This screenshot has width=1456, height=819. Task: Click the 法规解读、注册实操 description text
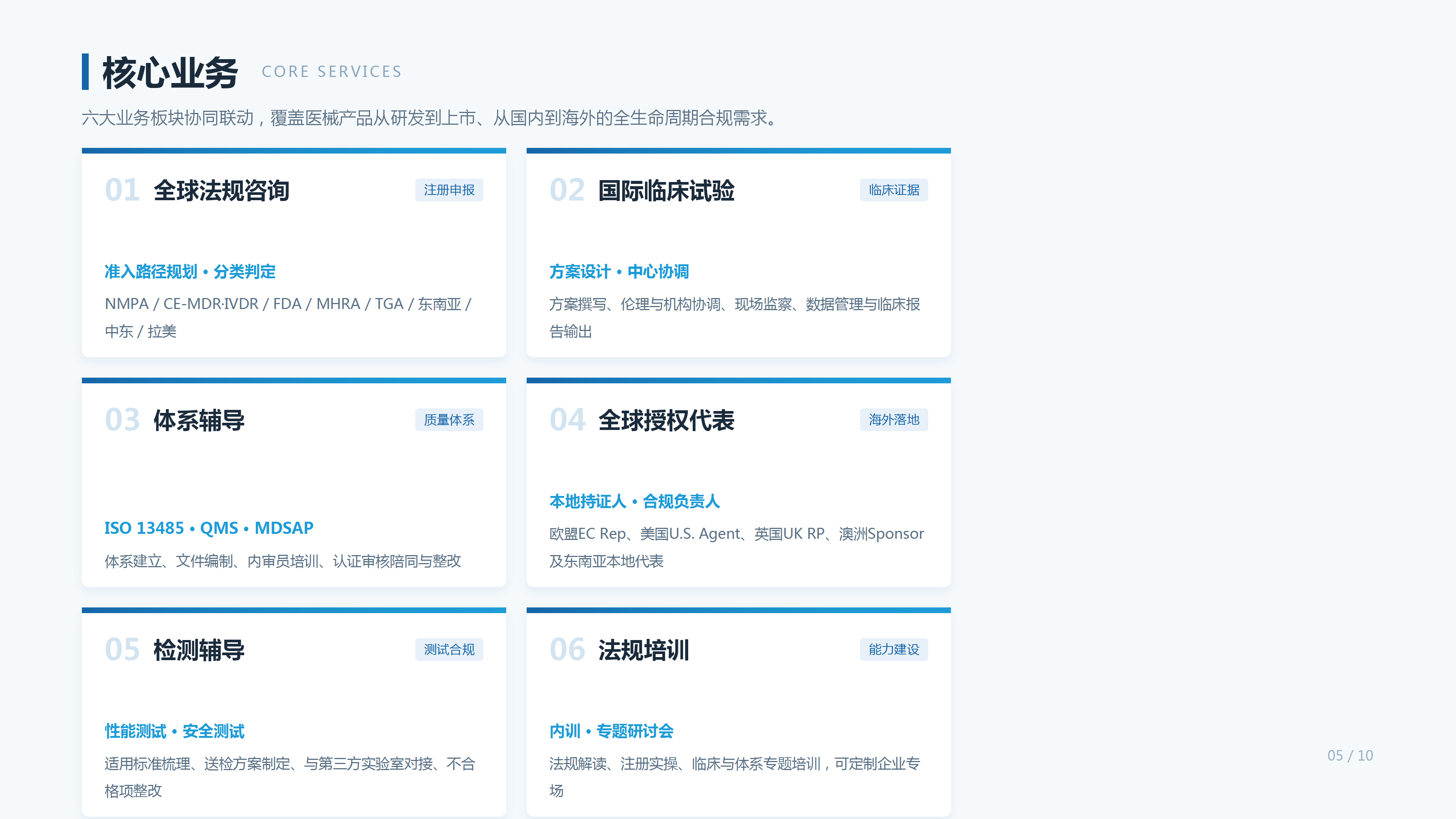tap(735, 777)
